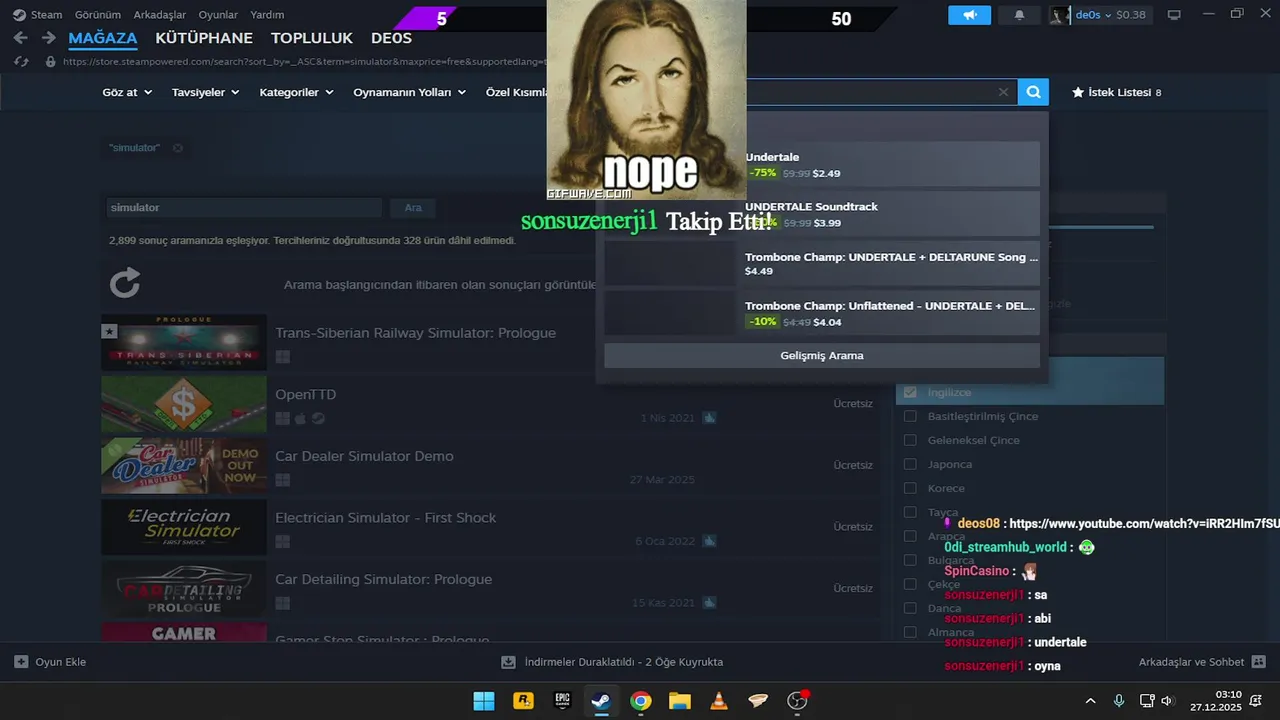Switch to the MAĞAZA tab
1280x720 pixels.
(x=103, y=38)
